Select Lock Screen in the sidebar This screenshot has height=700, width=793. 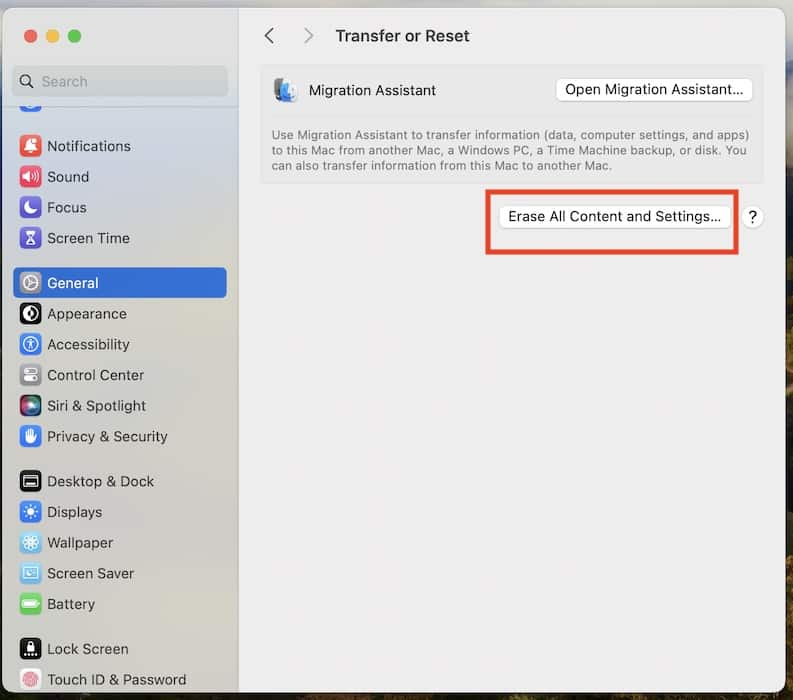click(87, 649)
